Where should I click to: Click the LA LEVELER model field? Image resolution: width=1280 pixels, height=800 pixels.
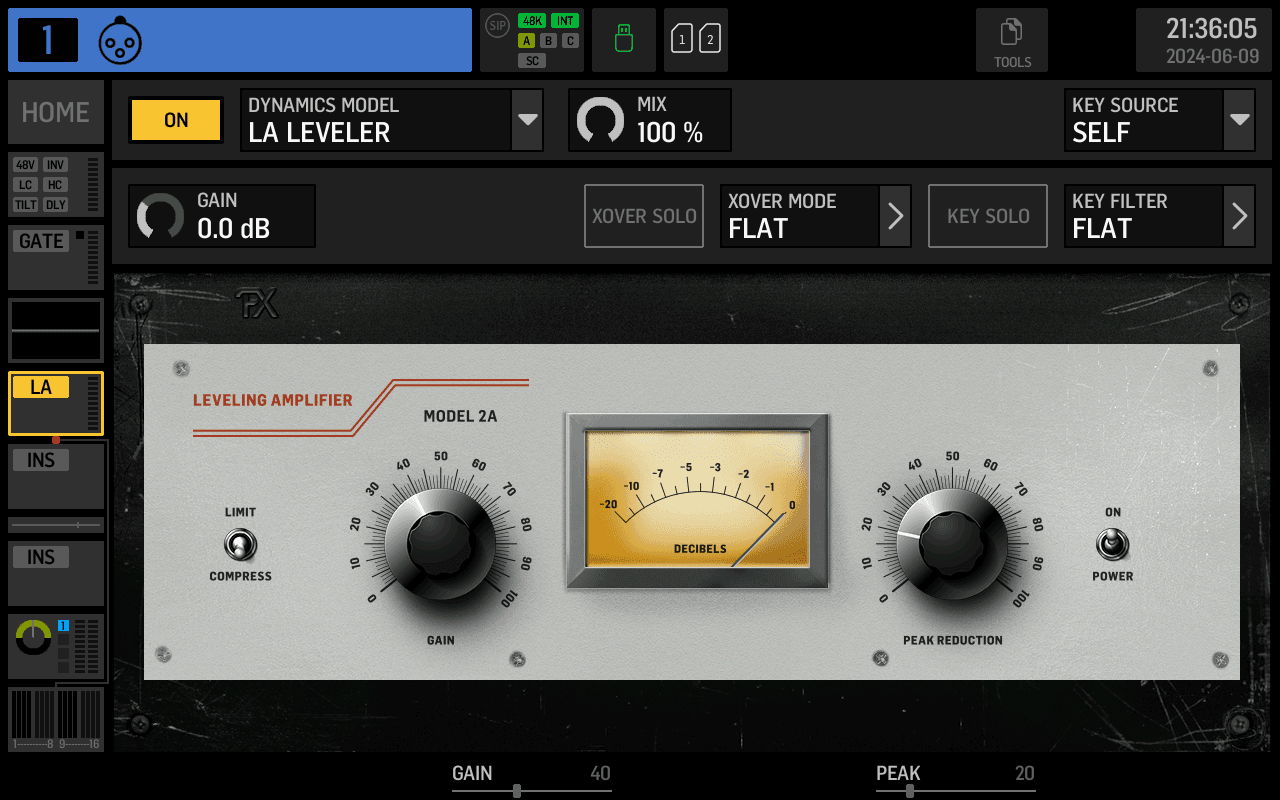coord(376,120)
